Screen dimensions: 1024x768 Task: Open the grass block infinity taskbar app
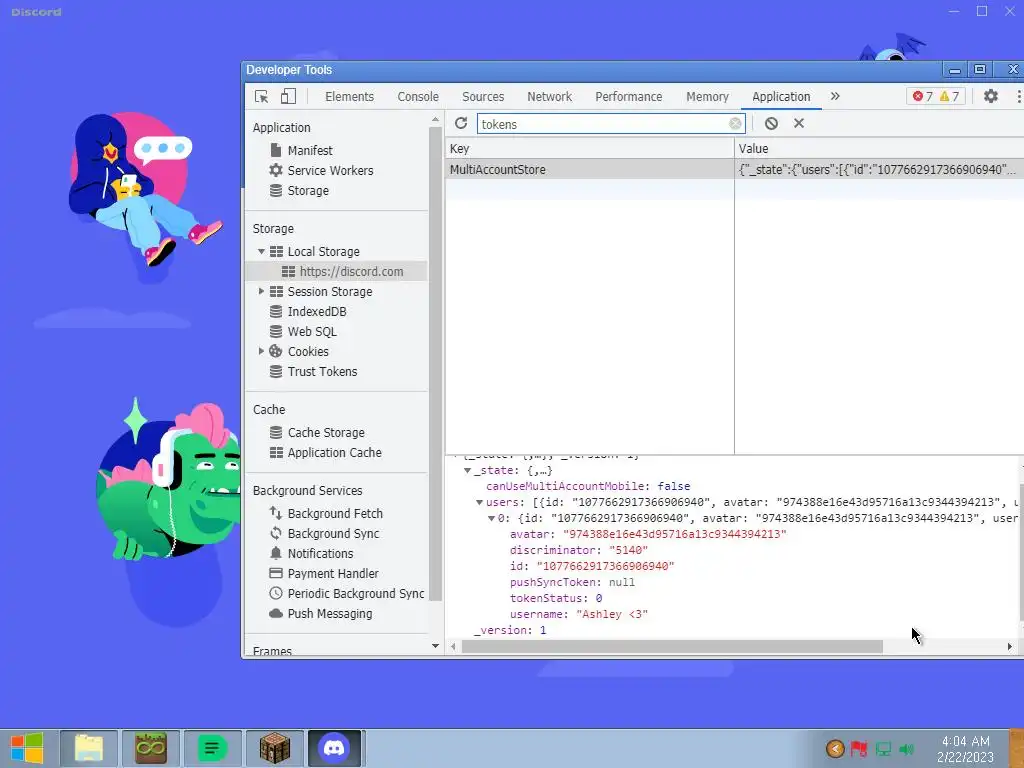tap(150, 748)
